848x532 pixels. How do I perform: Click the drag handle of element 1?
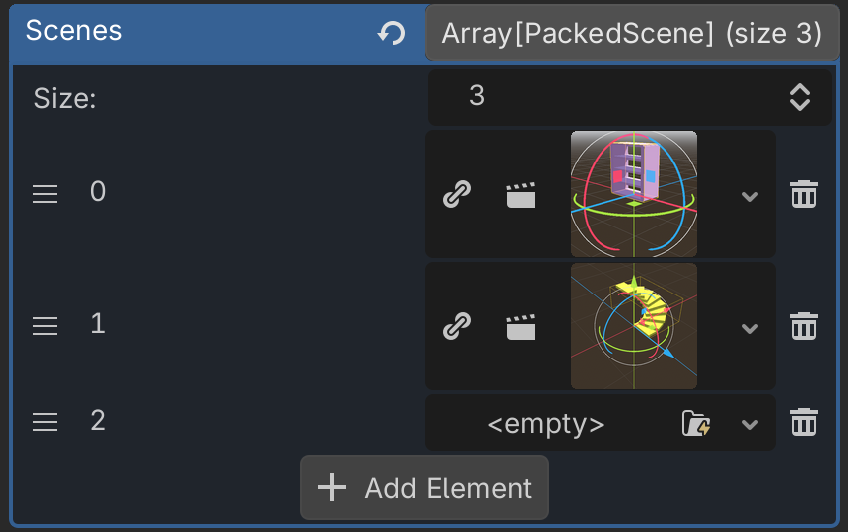click(45, 326)
